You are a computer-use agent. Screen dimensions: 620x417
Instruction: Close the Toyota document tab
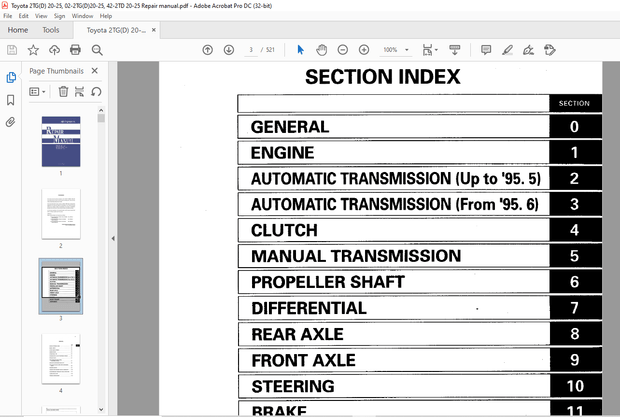tap(154, 30)
